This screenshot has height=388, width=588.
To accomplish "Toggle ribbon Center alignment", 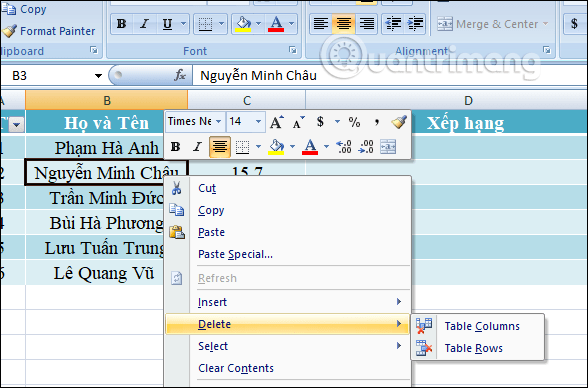I will (x=344, y=24).
